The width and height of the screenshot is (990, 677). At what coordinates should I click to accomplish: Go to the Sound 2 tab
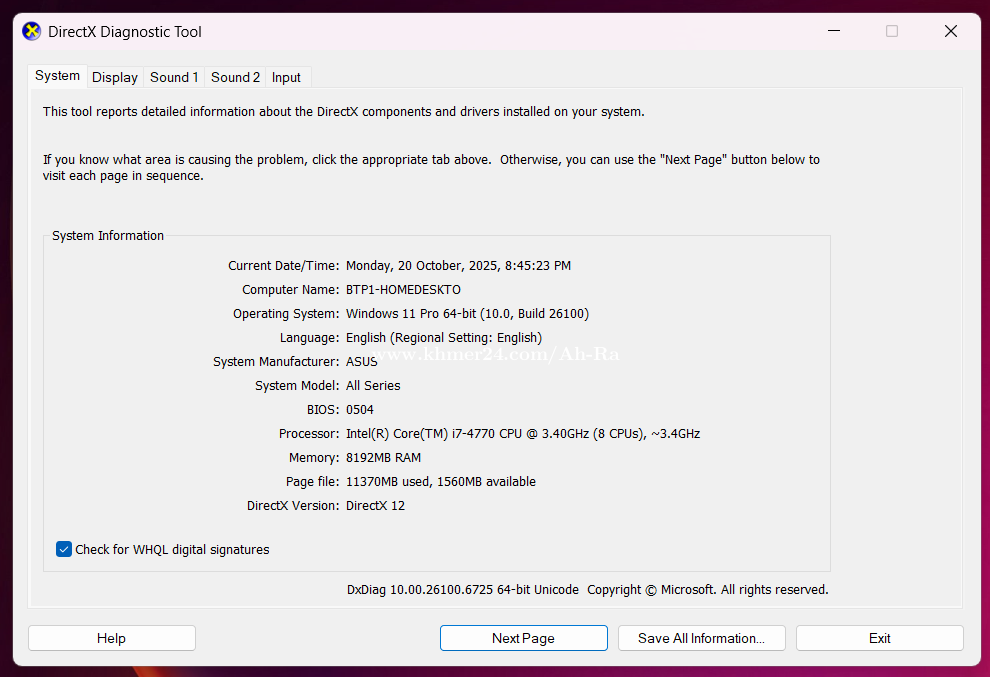coord(235,77)
